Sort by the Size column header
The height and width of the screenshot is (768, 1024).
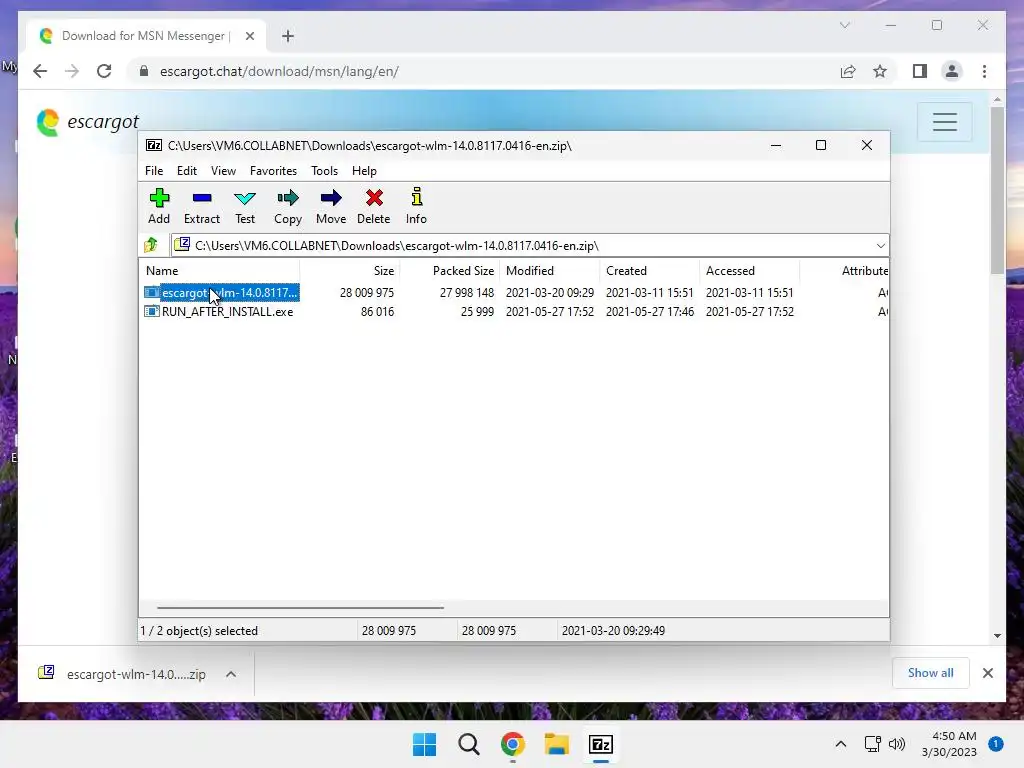pyautogui.click(x=349, y=270)
